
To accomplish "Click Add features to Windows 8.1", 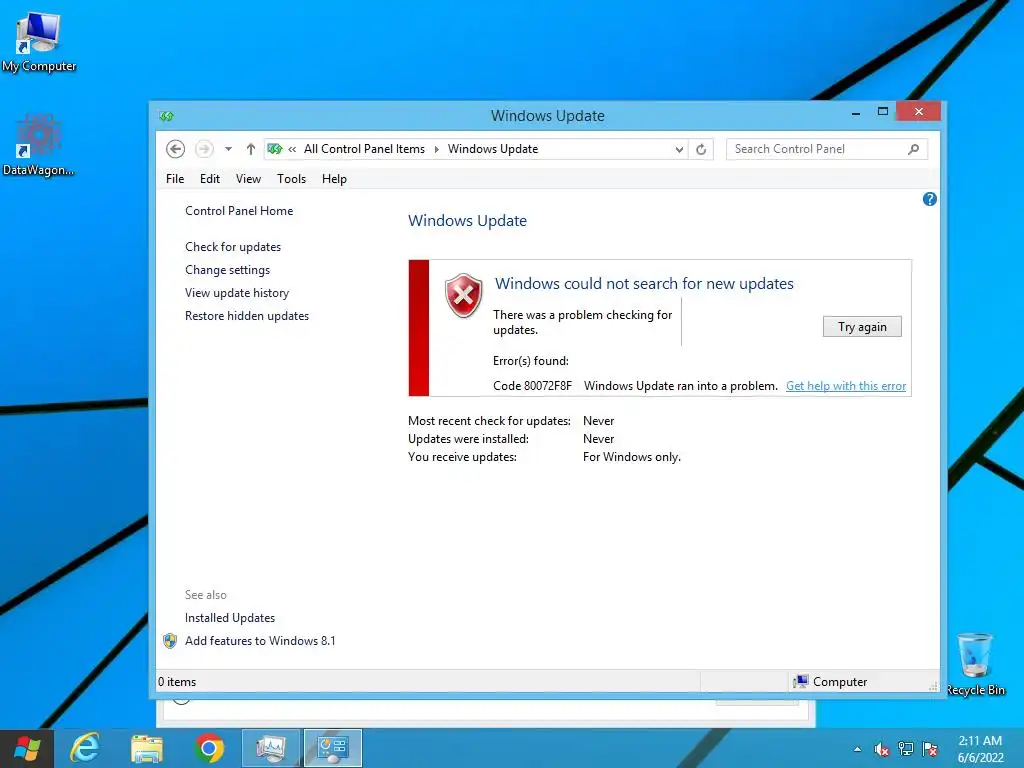I will point(260,641).
